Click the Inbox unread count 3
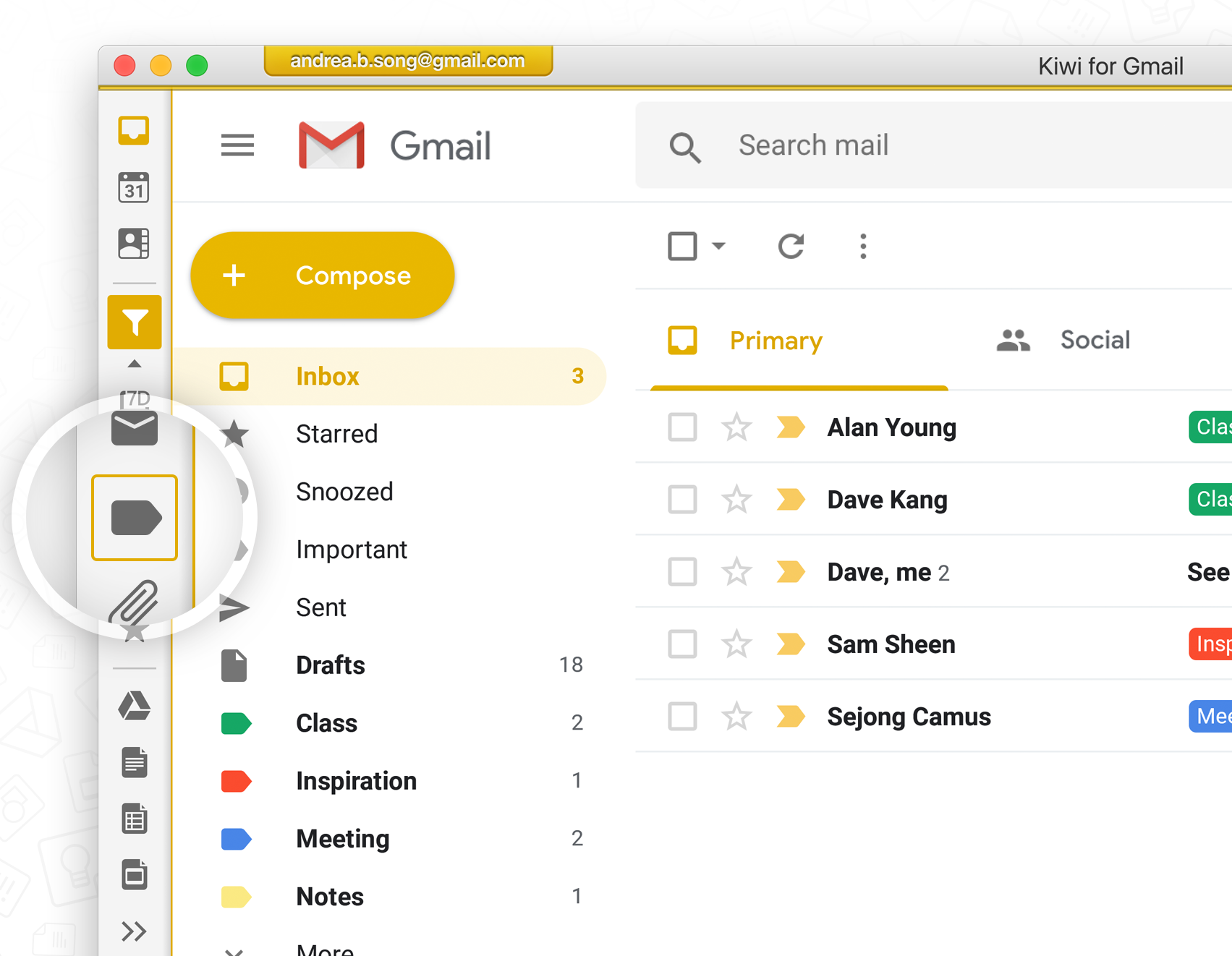The height and width of the screenshot is (956, 1232). pyautogui.click(x=577, y=376)
